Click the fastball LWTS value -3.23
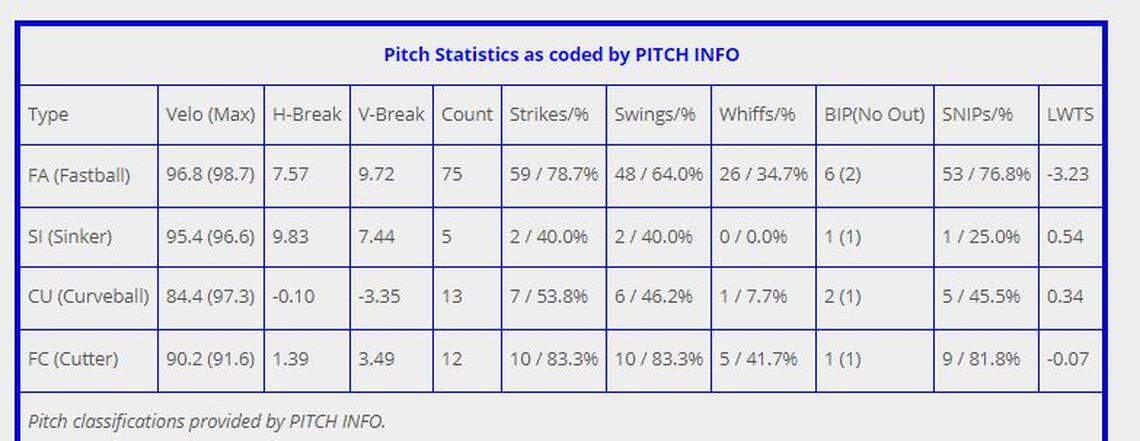 (x=1069, y=175)
